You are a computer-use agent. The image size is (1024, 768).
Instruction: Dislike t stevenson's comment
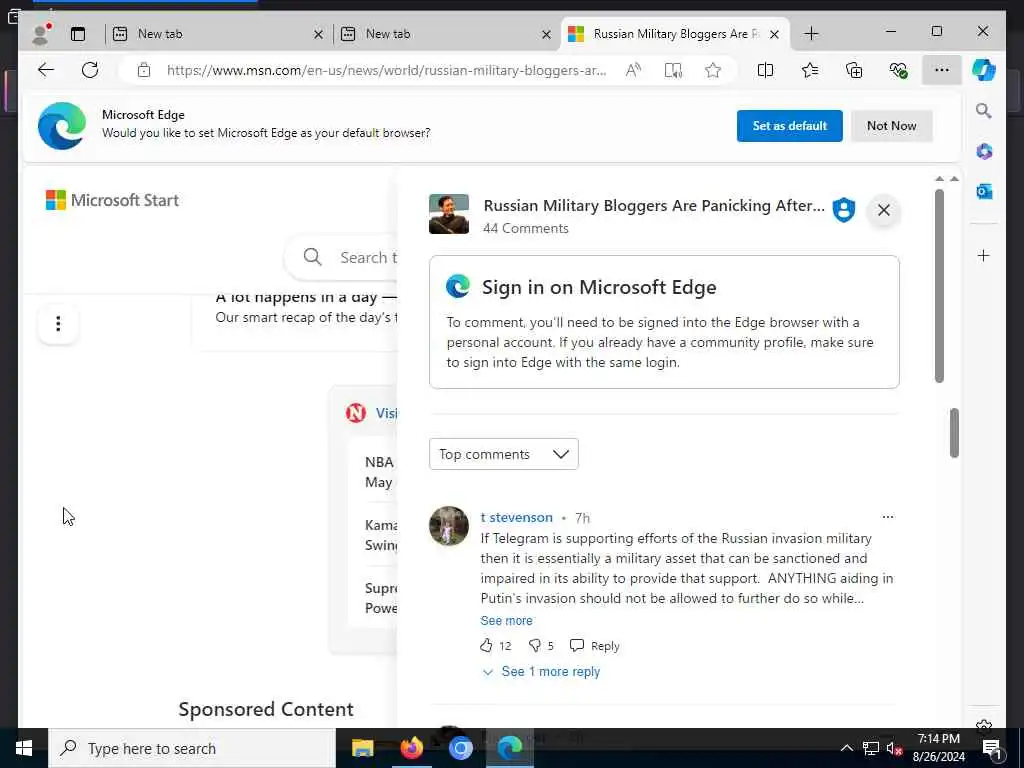pyautogui.click(x=534, y=646)
